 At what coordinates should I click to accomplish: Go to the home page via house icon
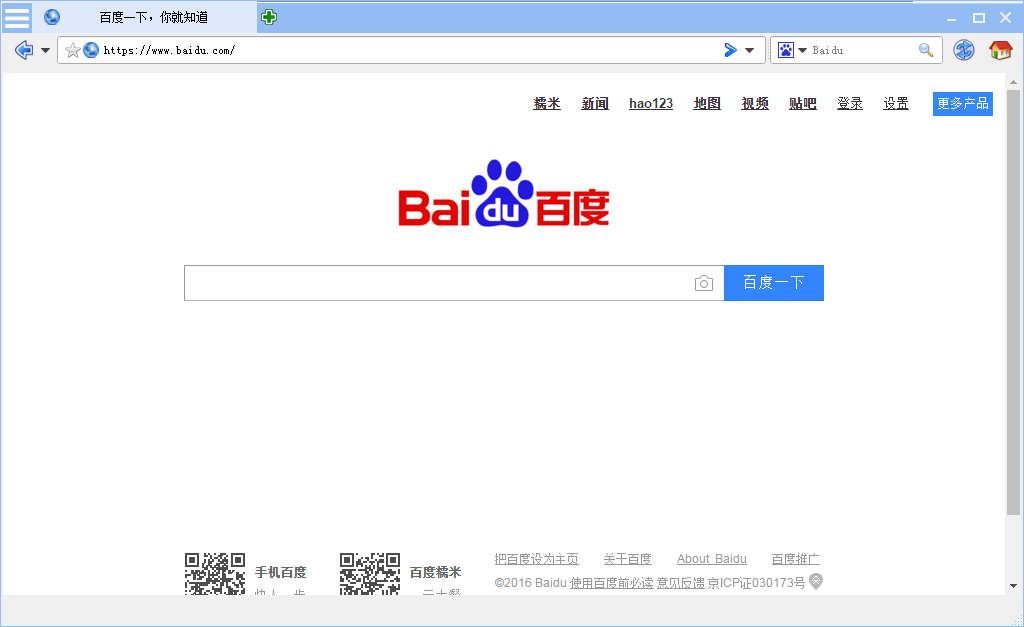[x=1000, y=50]
